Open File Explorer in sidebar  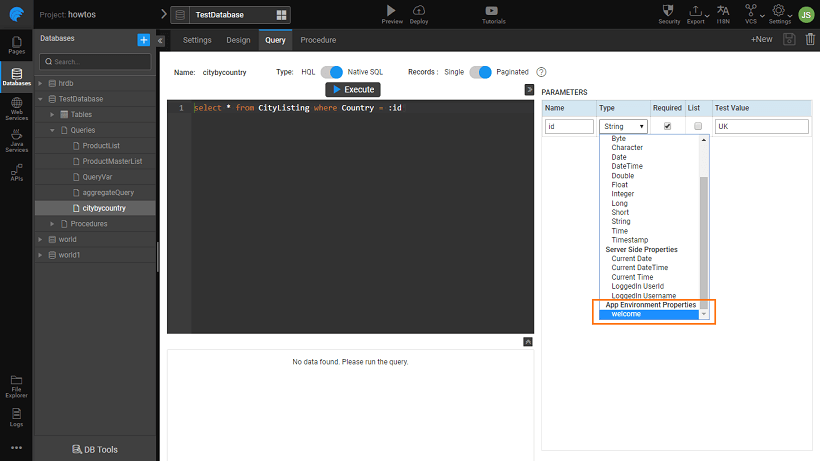pyautogui.click(x=17, y=382)
